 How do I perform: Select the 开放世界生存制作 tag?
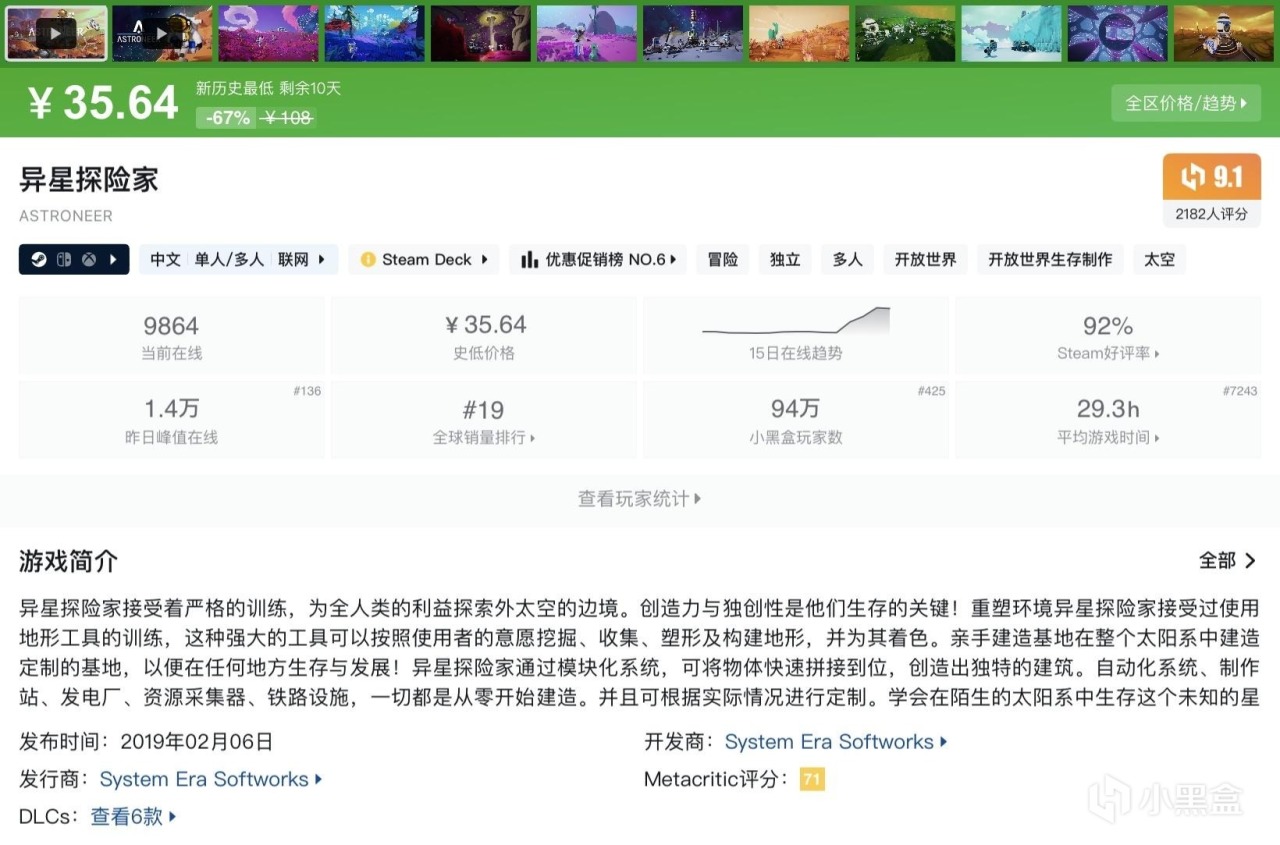click(1050, 260)
